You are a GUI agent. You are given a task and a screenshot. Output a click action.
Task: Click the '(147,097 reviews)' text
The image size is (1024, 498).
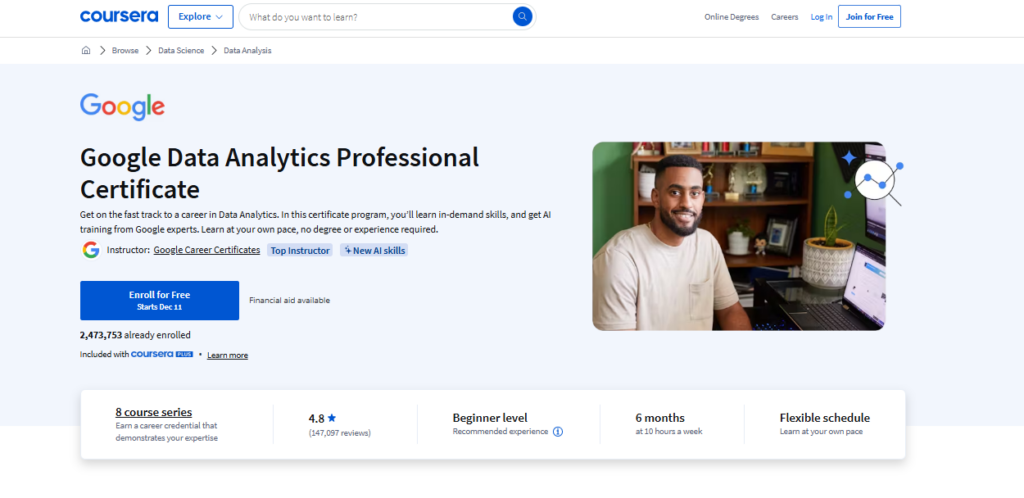click(340, 433)
